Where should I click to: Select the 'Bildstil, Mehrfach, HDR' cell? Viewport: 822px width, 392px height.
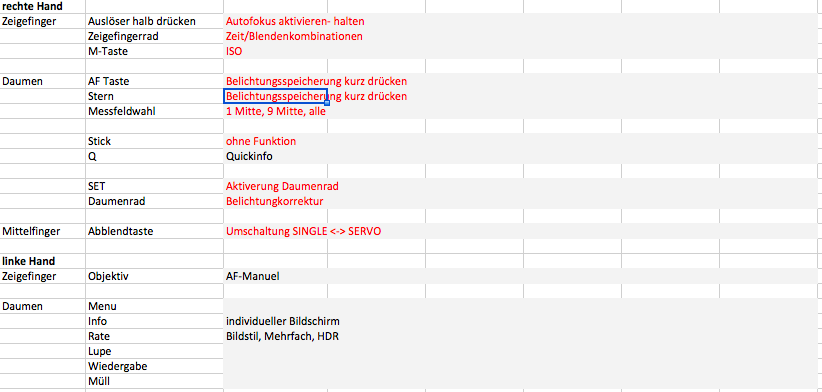click(x=276, y=336)
